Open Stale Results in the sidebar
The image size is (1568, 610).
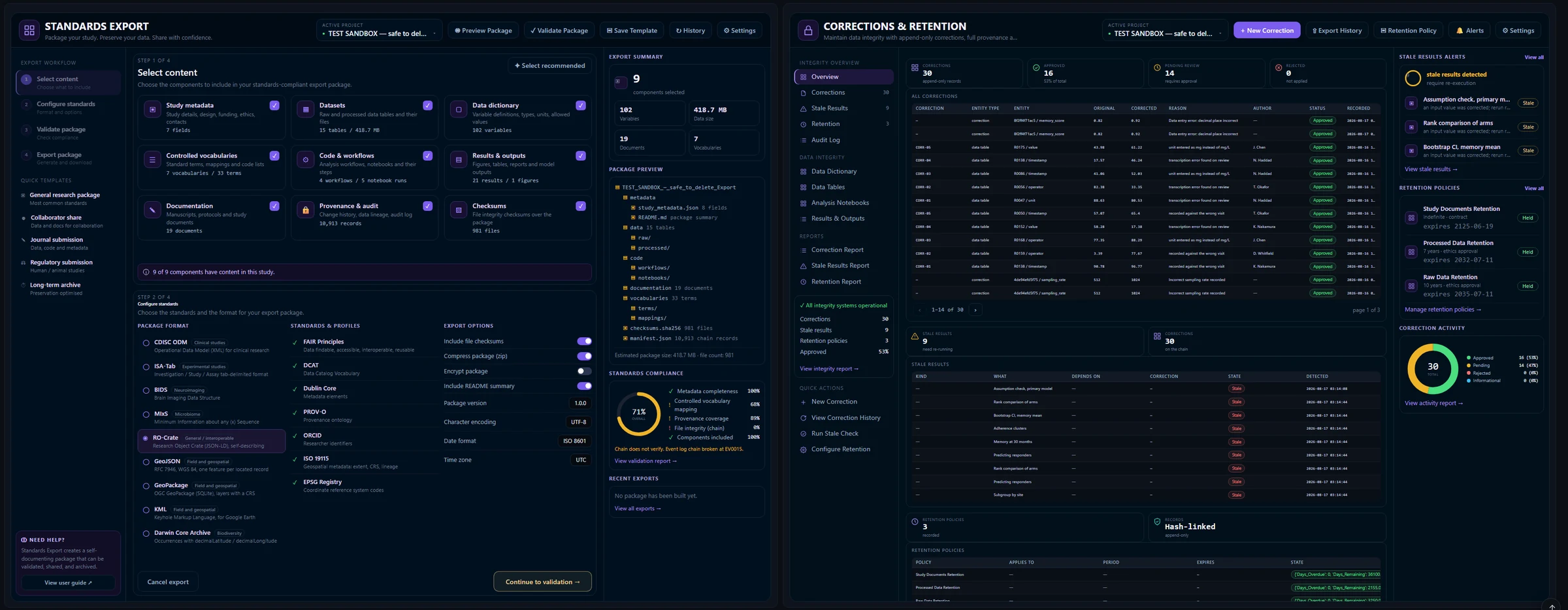click(x=844, y=108)
